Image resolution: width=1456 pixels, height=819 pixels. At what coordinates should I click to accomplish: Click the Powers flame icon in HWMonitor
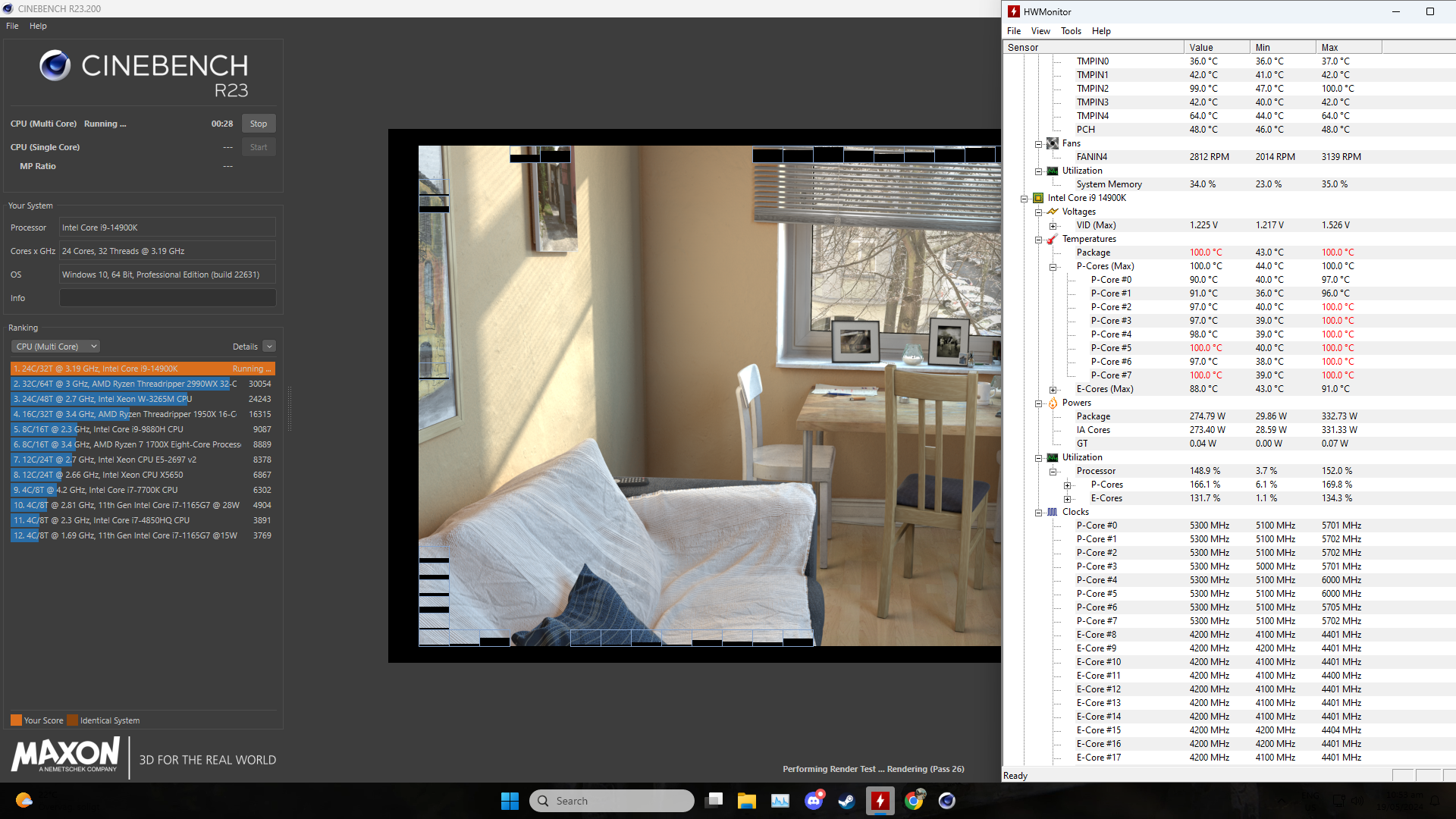click(x=1053, y=403)
